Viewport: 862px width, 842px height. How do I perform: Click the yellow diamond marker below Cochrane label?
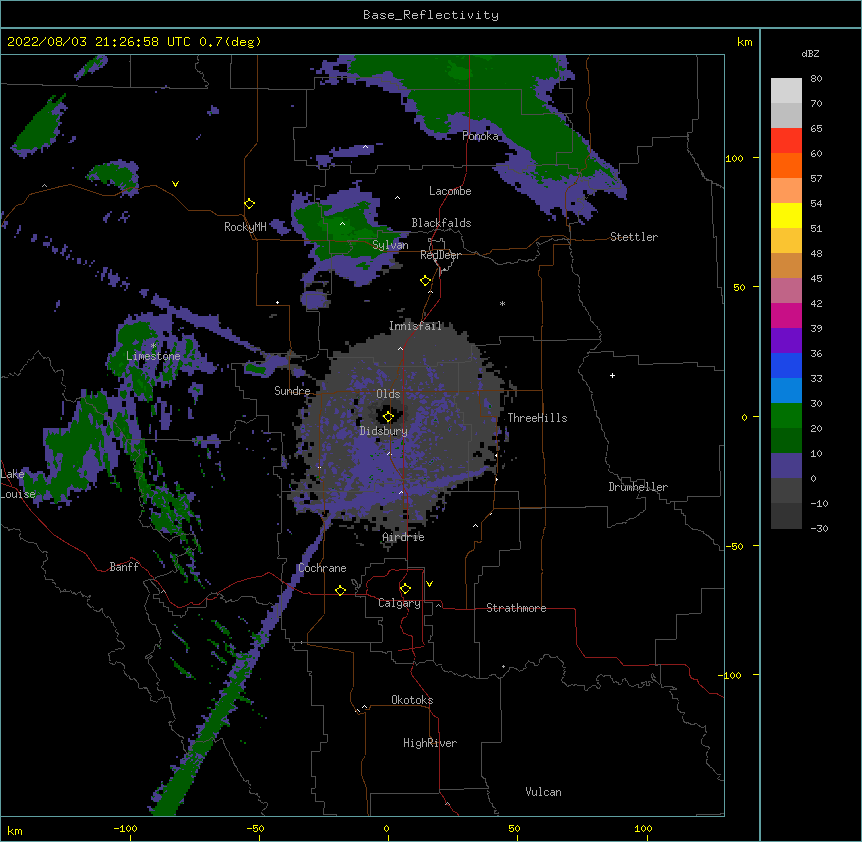click(340, 590)
